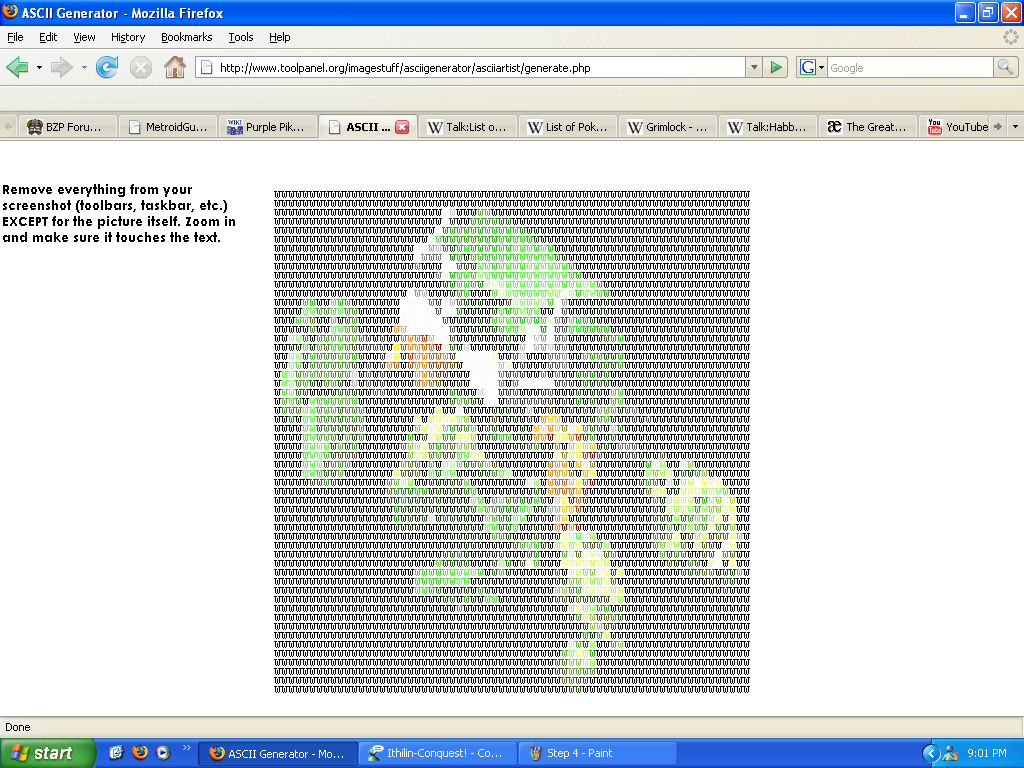Click the Purple Pik tab wiki favicon
The width and height of the screenshot is (1024, 768).
click(x=234, y=127)
